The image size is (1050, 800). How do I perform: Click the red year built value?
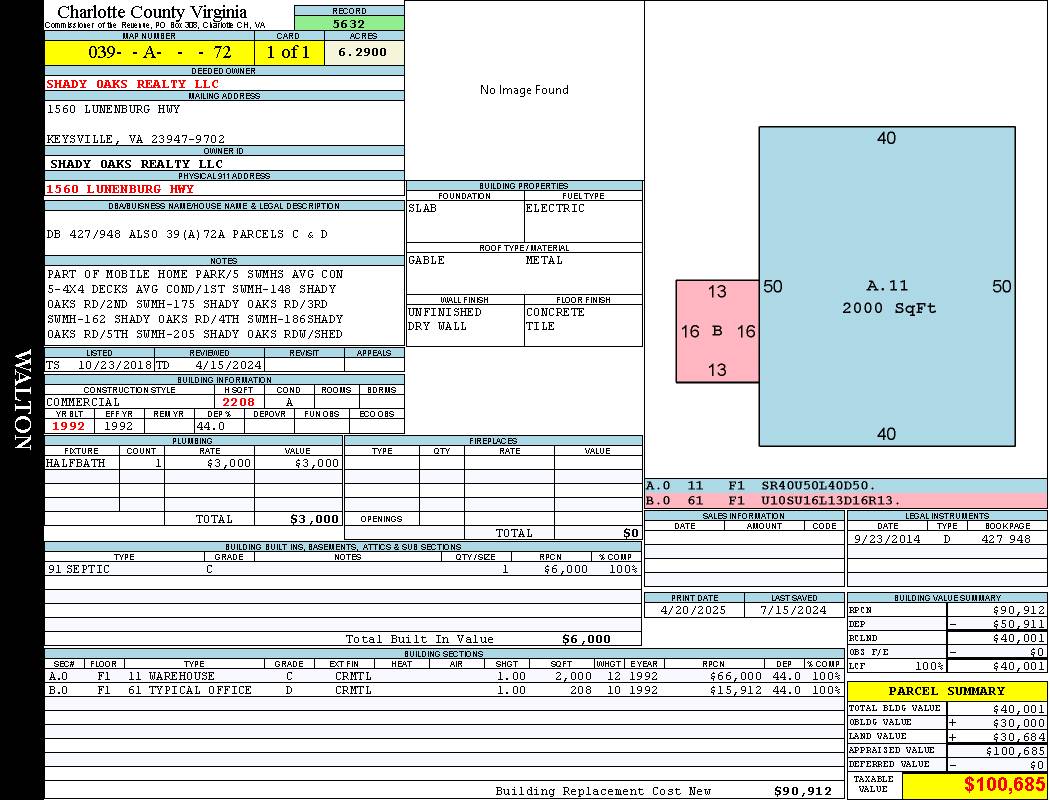coord(69,426)
